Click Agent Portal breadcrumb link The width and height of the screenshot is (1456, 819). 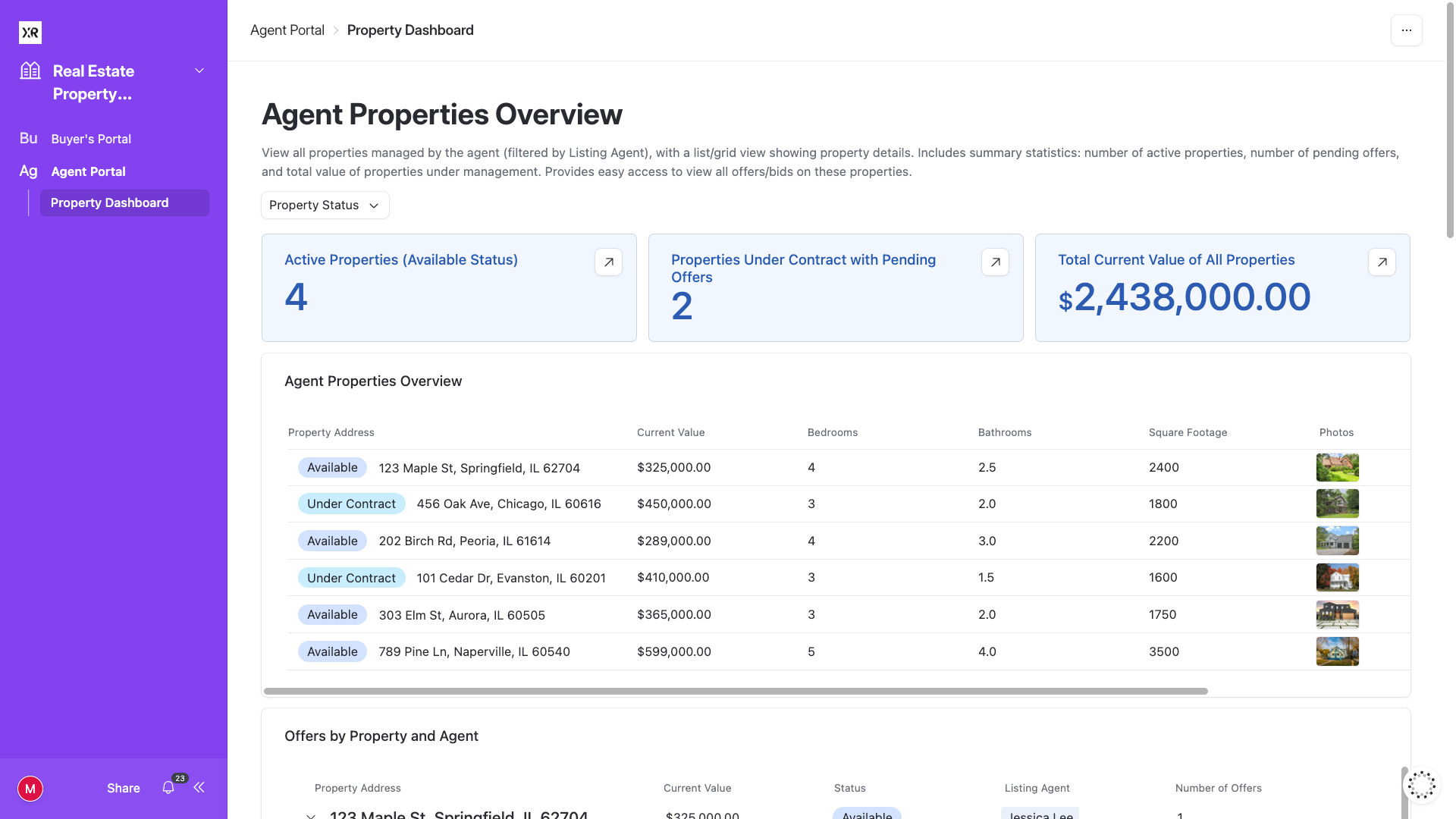tap(287, 30)
